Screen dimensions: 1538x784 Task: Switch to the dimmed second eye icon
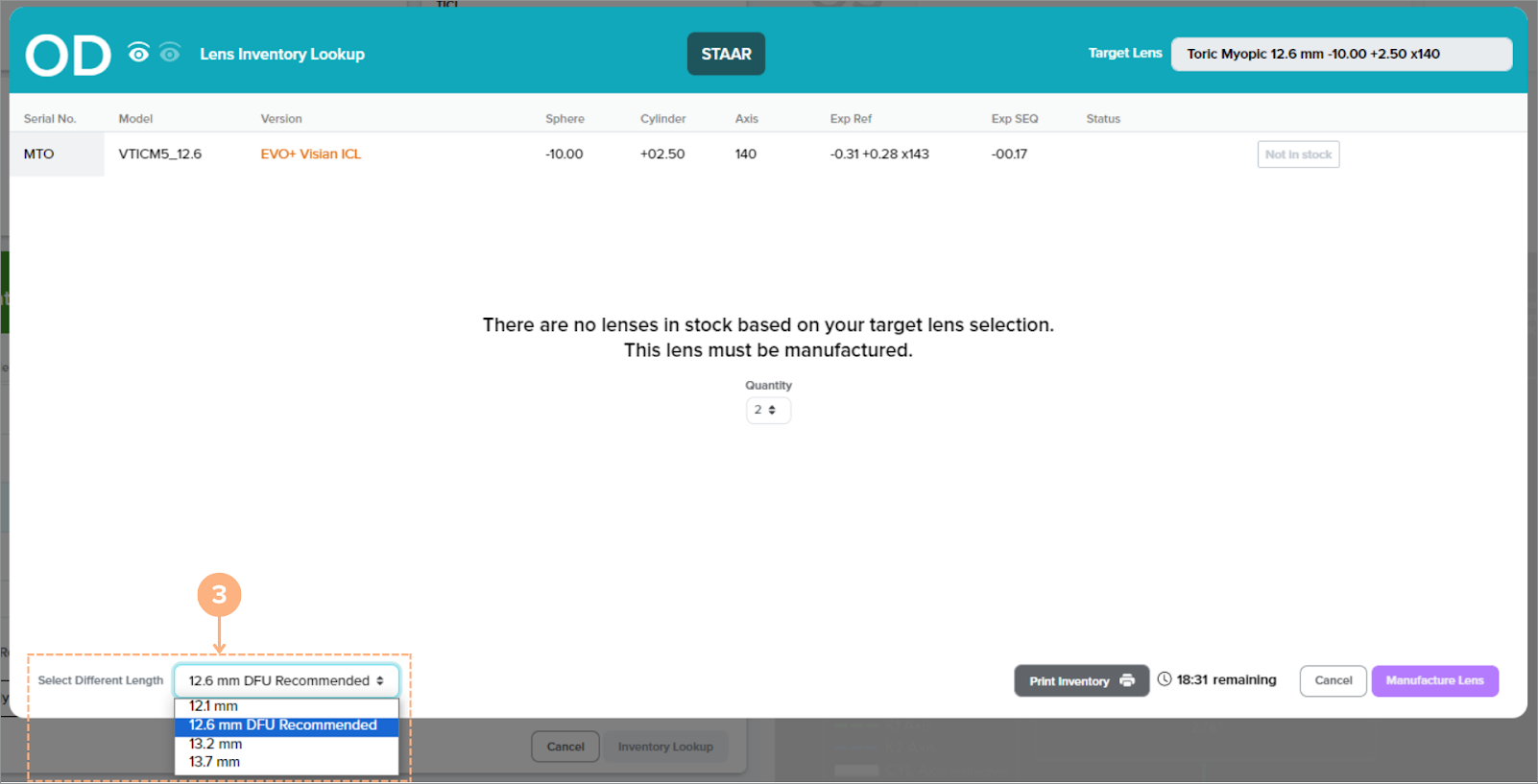pos(170,53)
